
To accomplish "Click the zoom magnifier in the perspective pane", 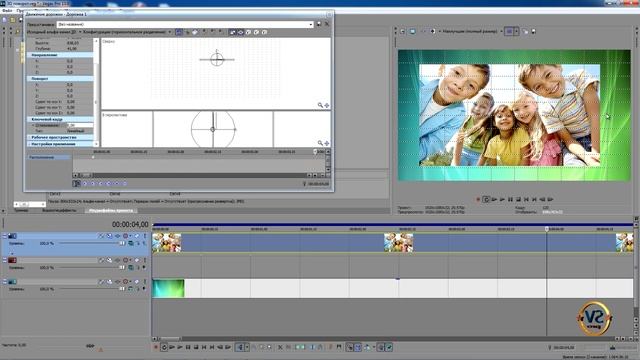I will click(x=320, y=143).
